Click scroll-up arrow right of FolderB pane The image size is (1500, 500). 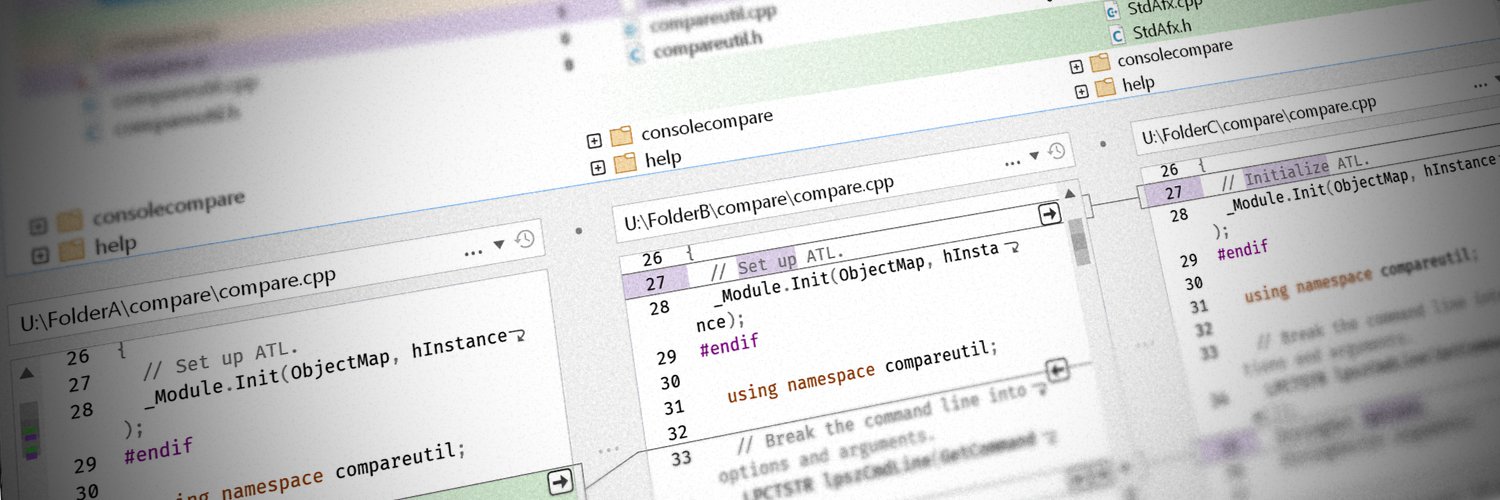click(1072, 195)
